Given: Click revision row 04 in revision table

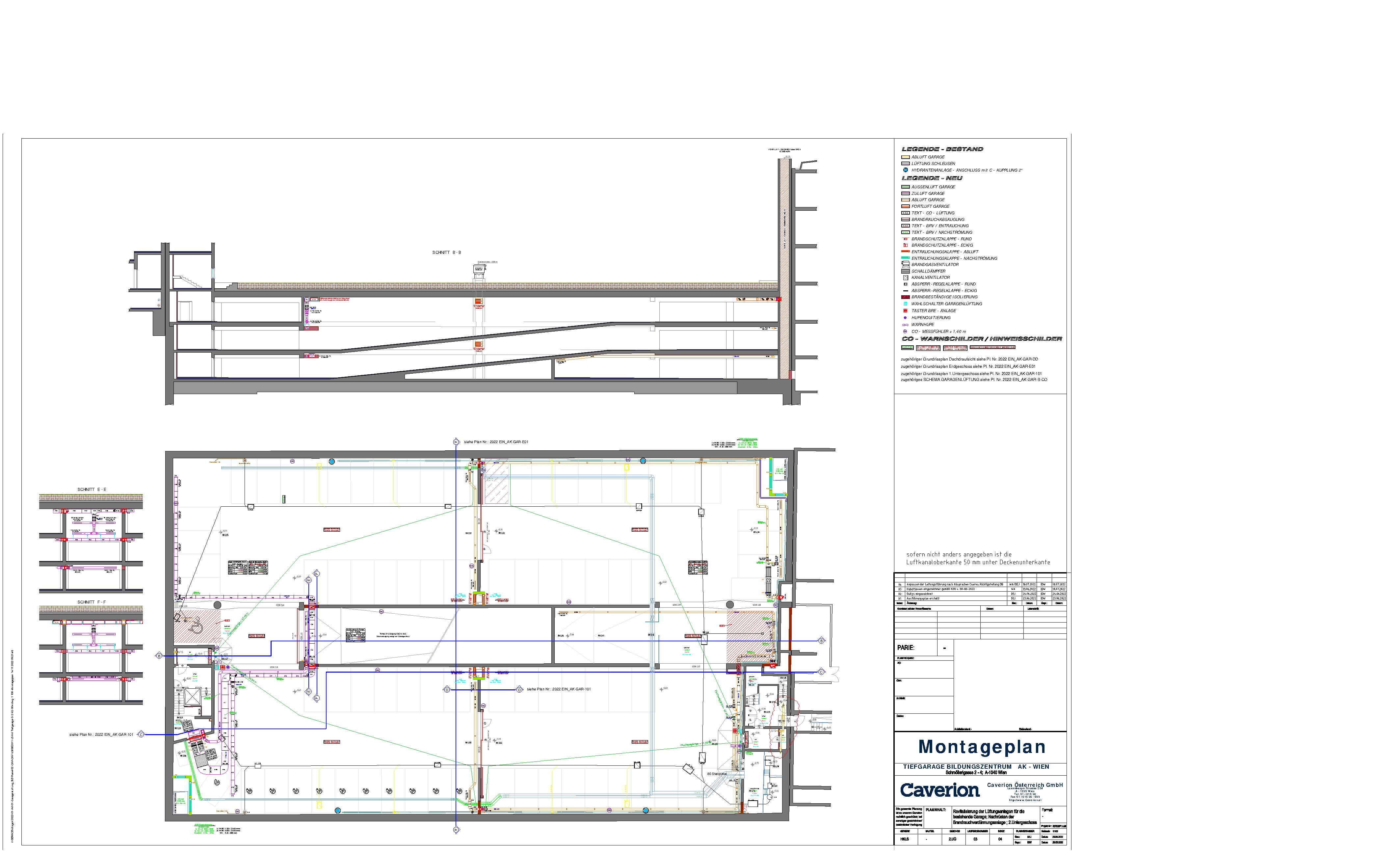Looking at the screenshot, I should pos(955,584).
